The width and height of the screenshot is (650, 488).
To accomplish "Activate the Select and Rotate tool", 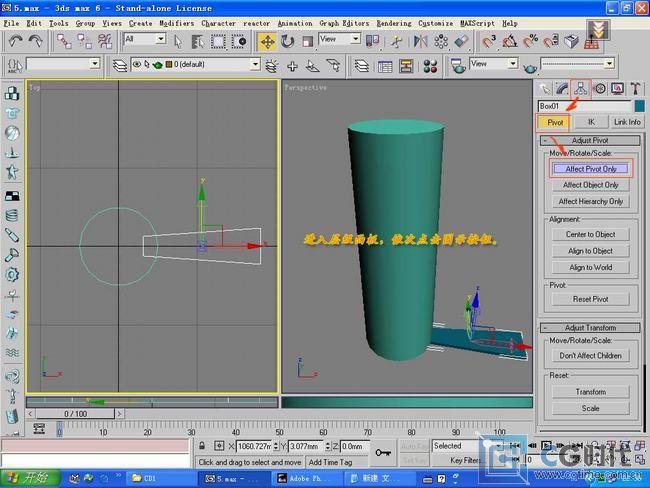I will pyautogui.click(x=287, y=41).
